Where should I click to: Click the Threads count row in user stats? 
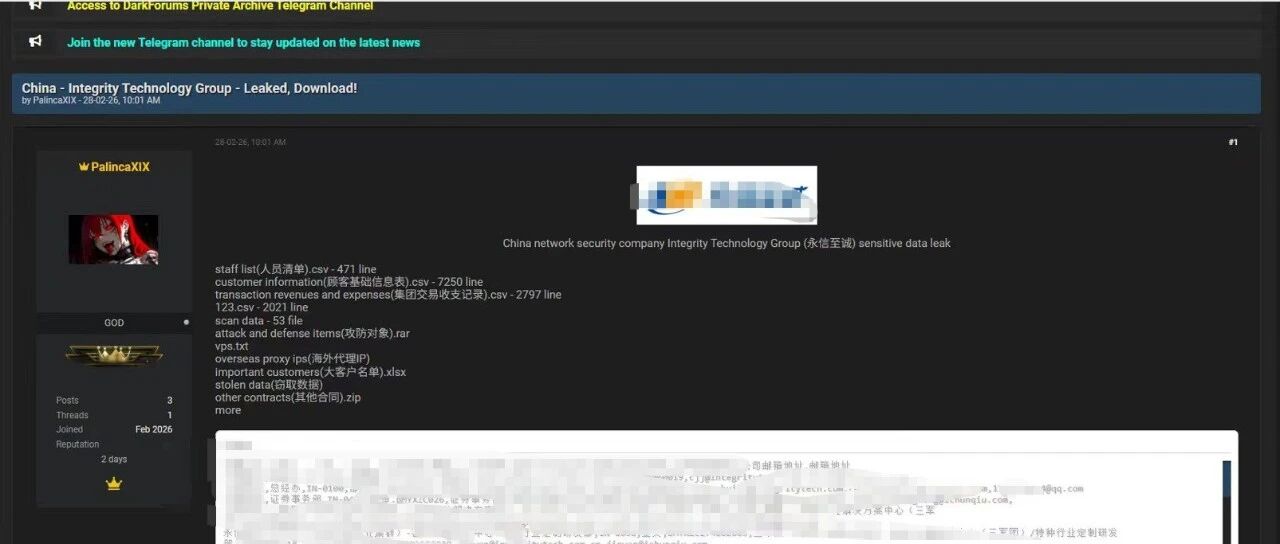pos(114,415)
